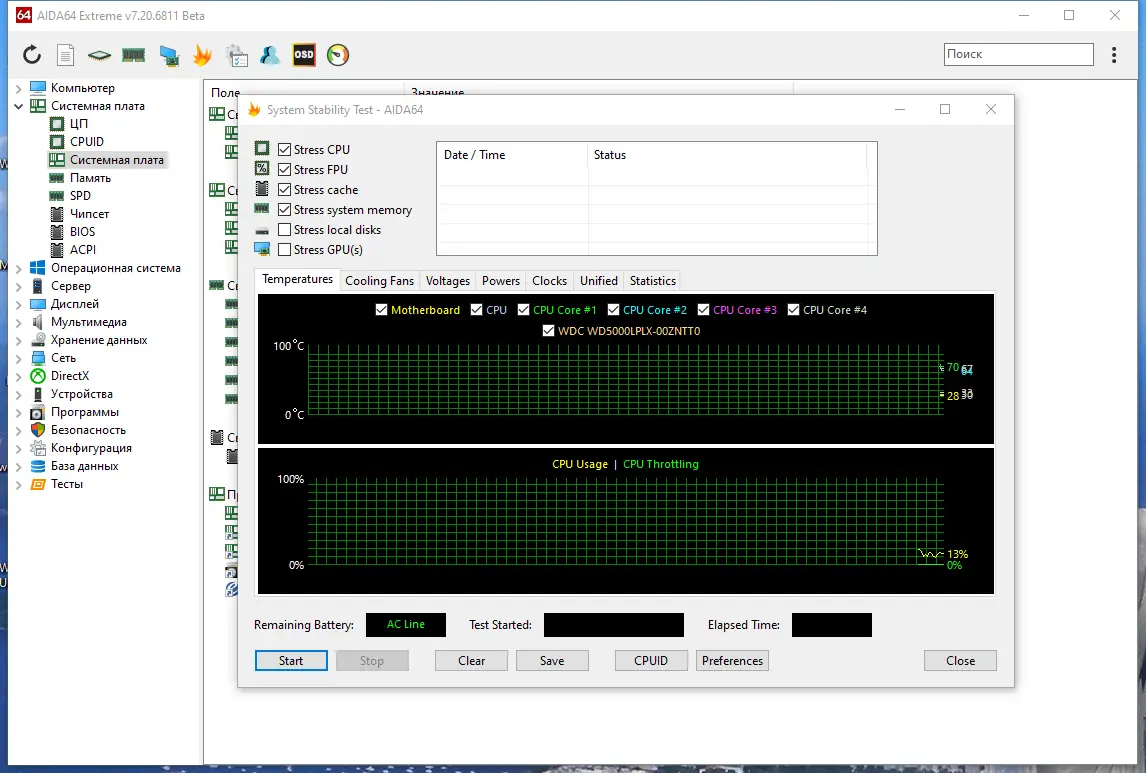
Task: Start the stability test
Action: [x=291, y=660]
